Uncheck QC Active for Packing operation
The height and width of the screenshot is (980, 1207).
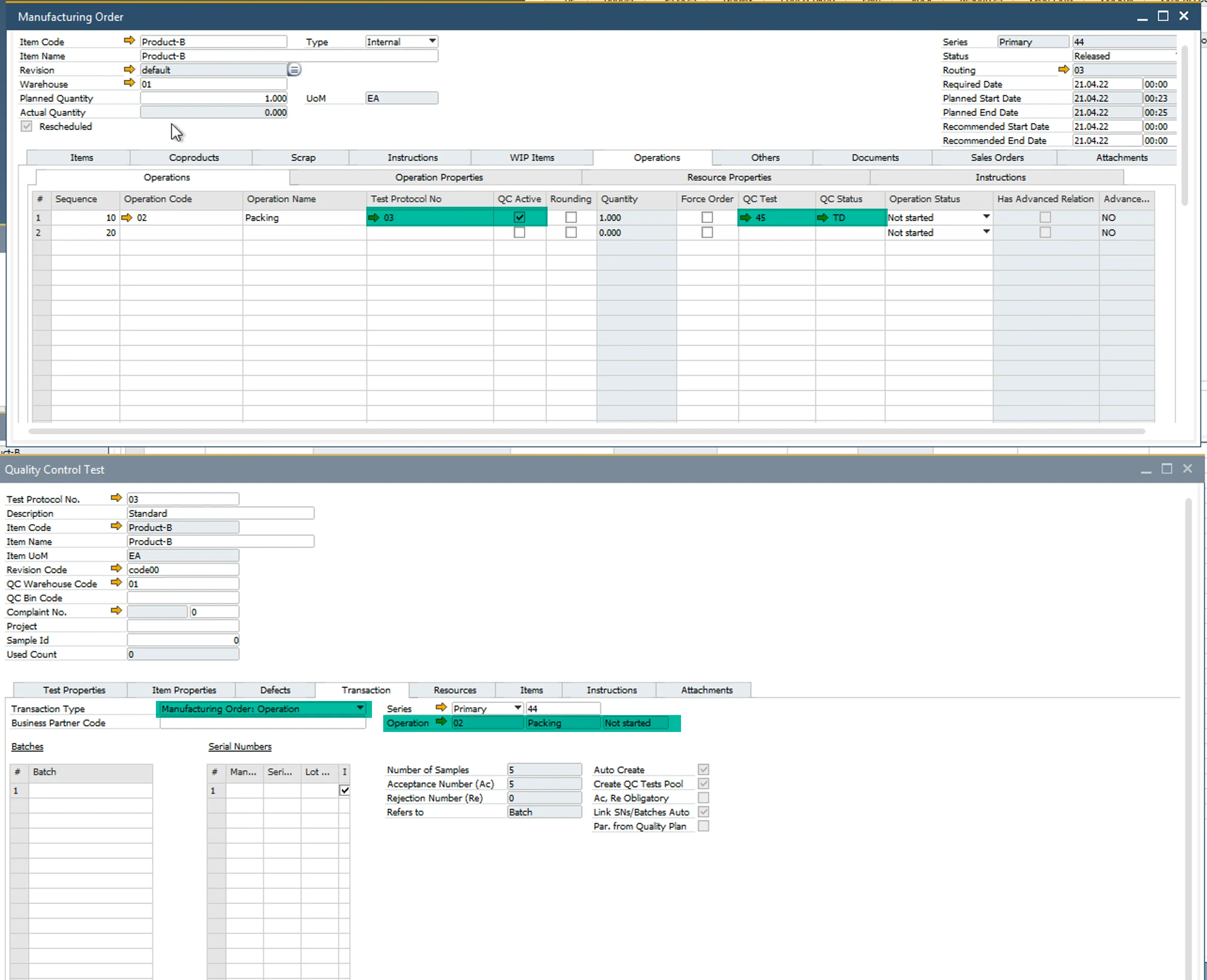(519, 218)
